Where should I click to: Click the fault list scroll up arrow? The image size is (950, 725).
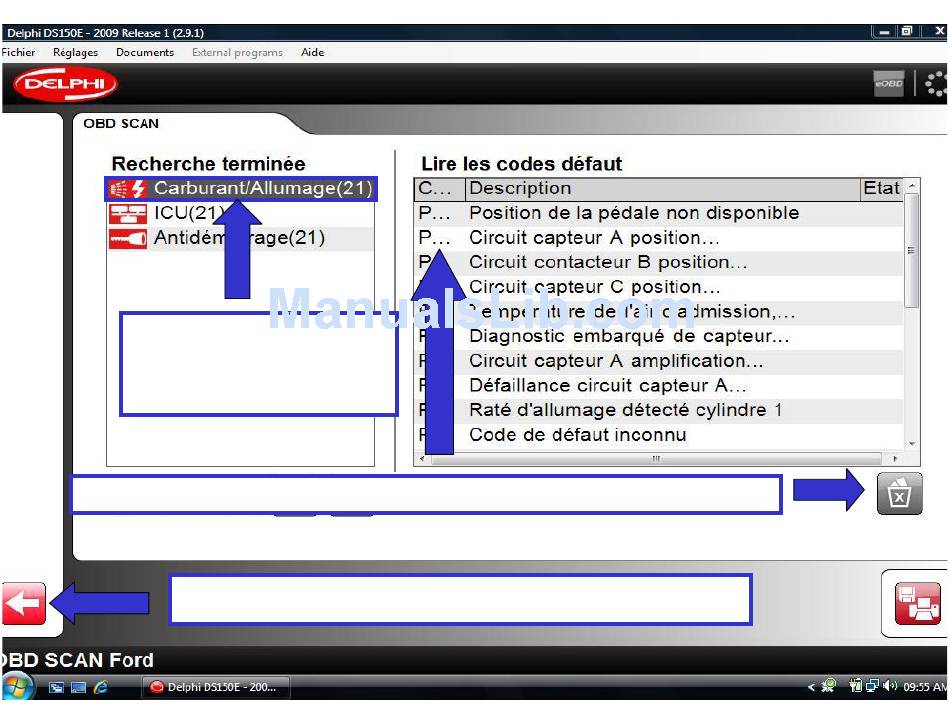(x=912, y=185)
